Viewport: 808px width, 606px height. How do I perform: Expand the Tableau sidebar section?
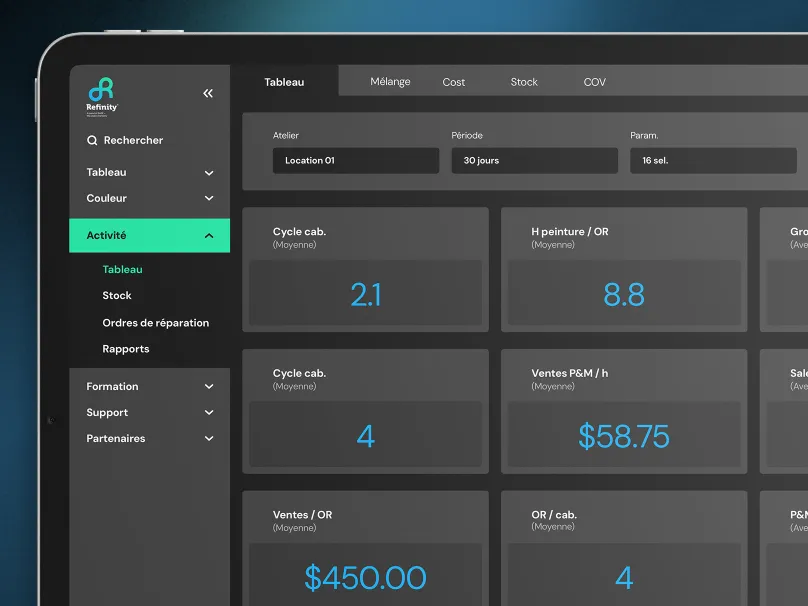[209, 173]
